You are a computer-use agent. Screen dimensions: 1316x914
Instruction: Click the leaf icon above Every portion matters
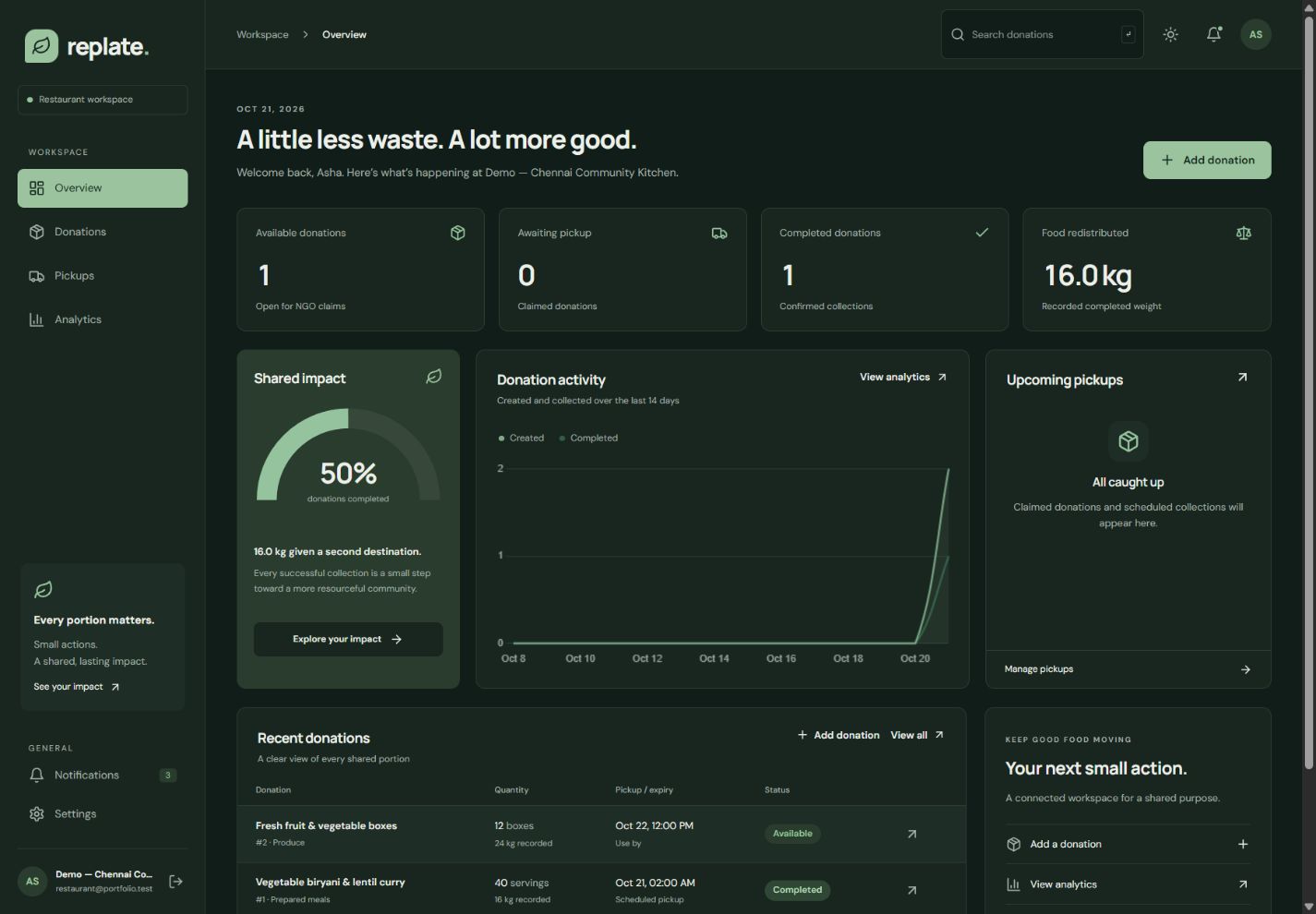43,590
